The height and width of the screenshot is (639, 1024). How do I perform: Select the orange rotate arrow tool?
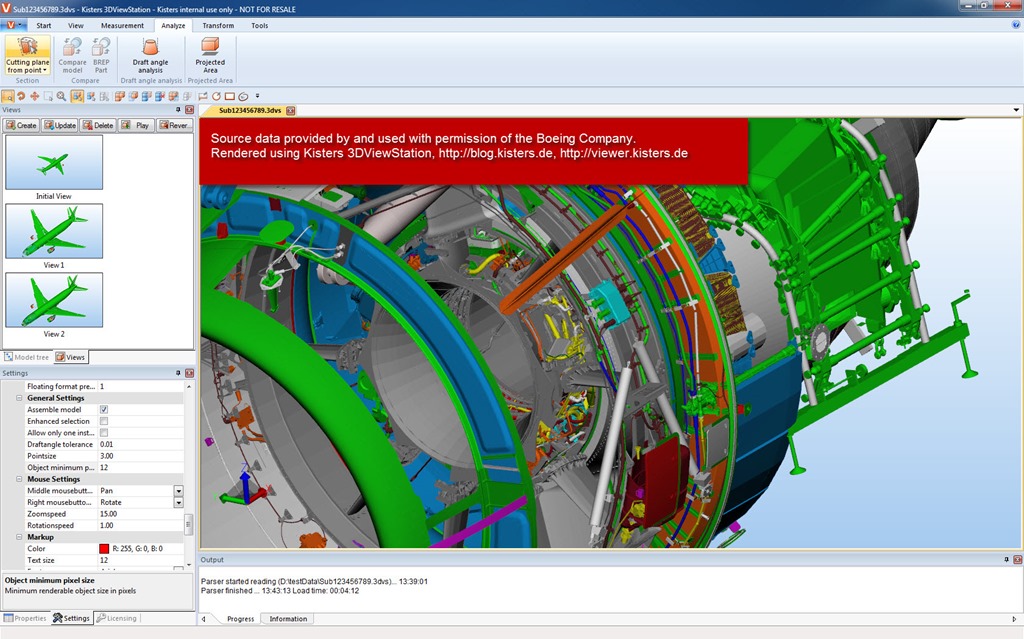pyautogui.click(x=21, y=96)
